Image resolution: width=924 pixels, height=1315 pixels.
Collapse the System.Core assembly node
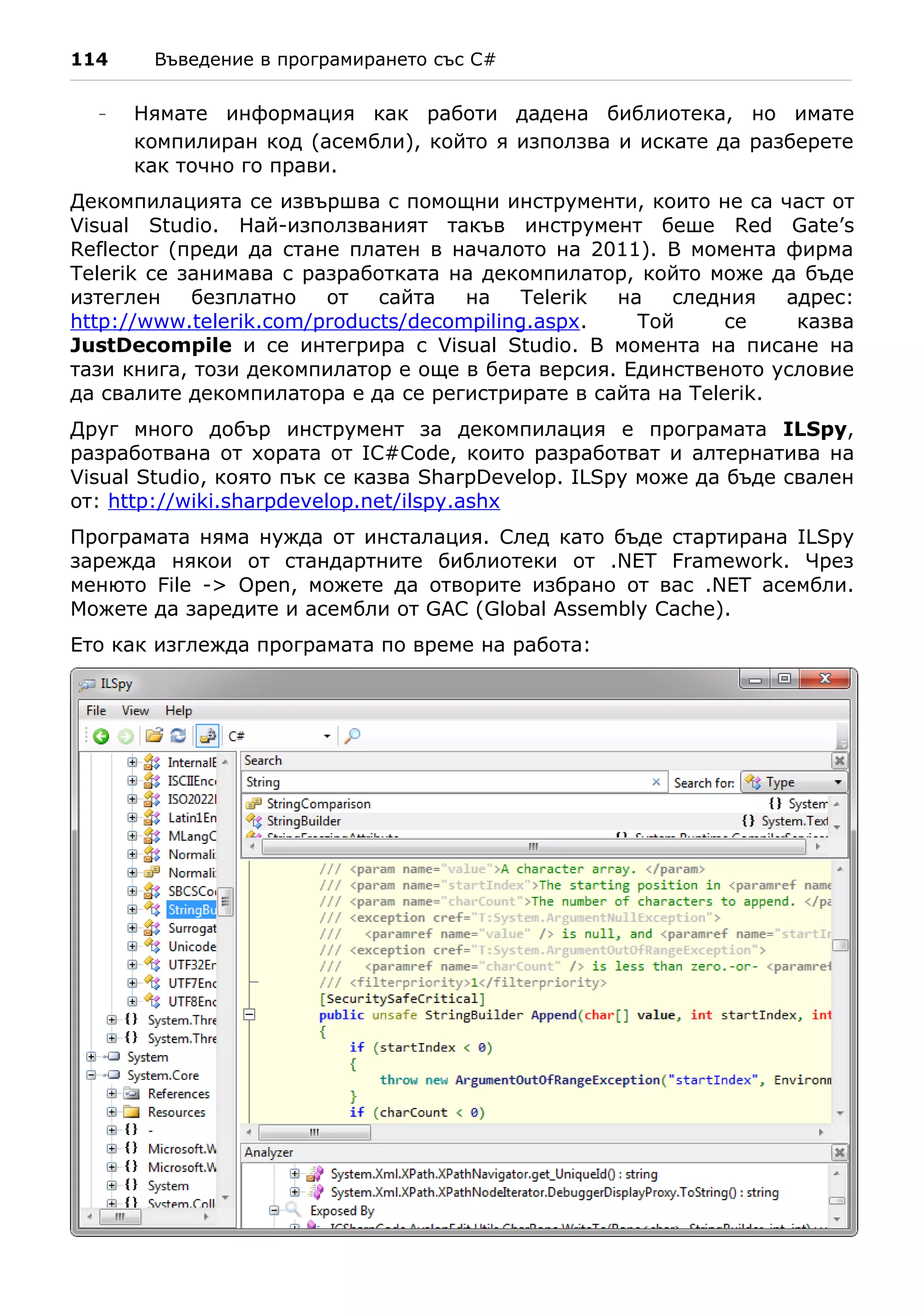click(91, 1075)
